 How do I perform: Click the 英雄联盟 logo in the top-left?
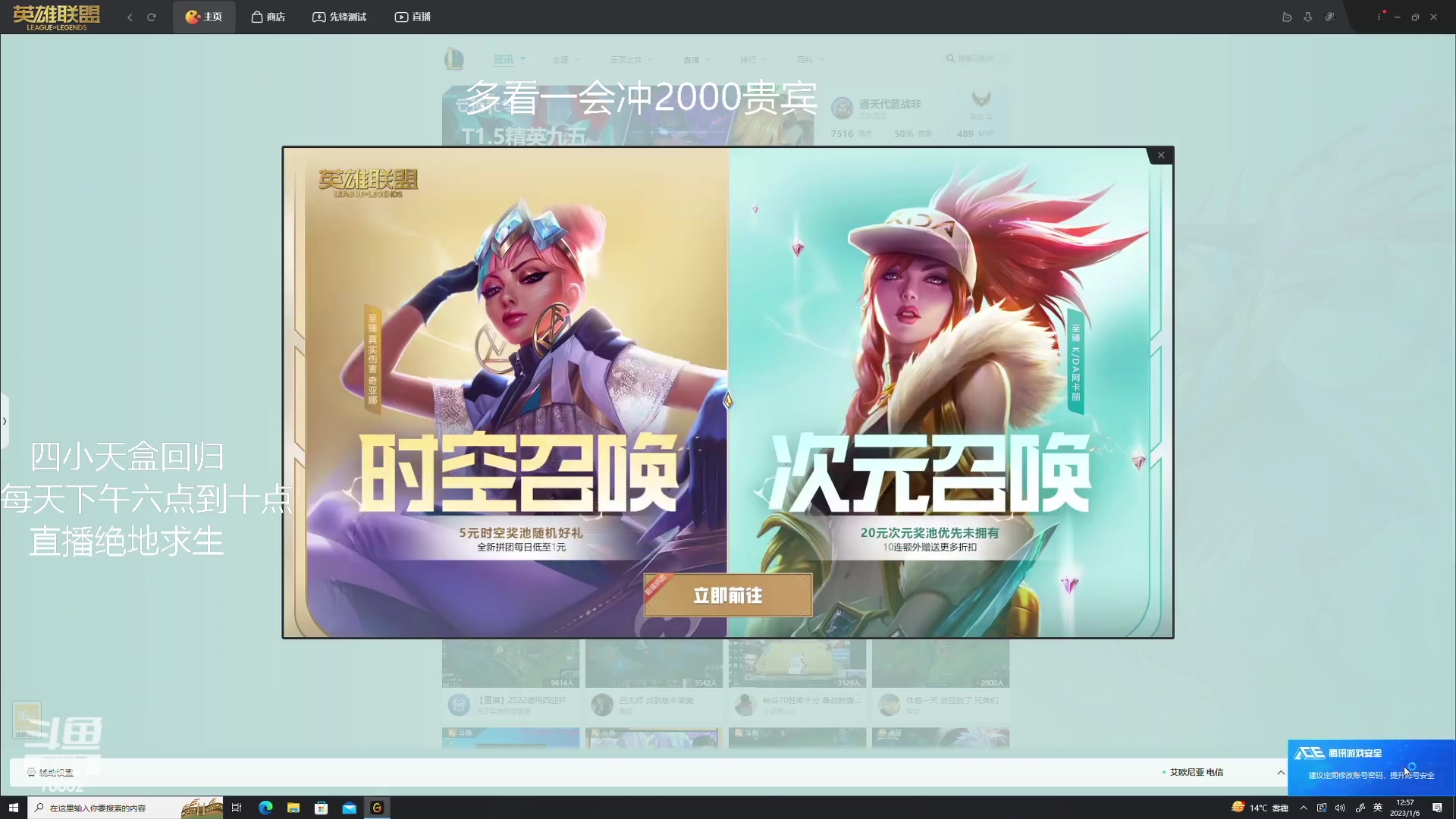(57, 17)
